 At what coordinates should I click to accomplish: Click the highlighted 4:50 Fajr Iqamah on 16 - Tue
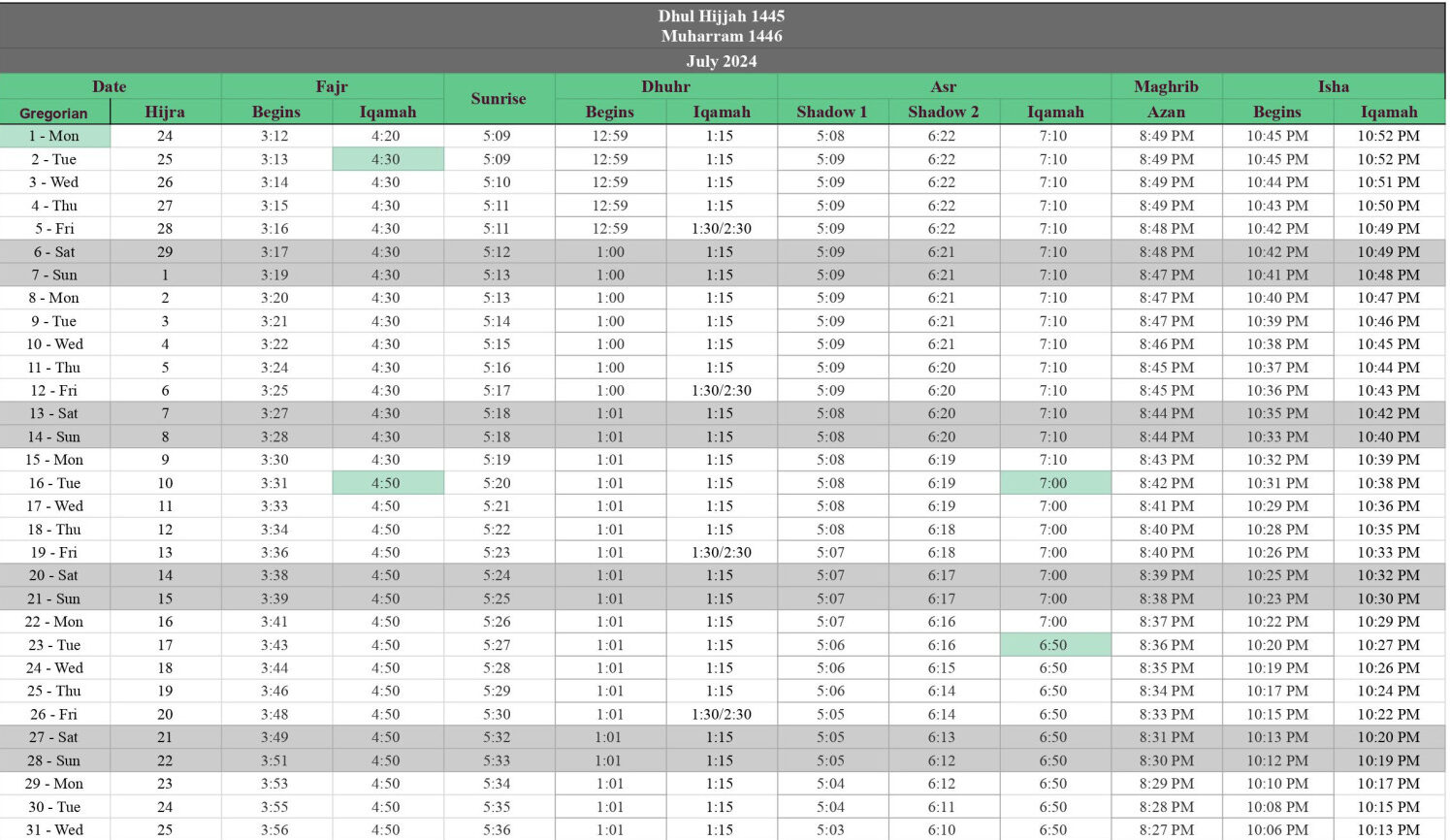388,483
